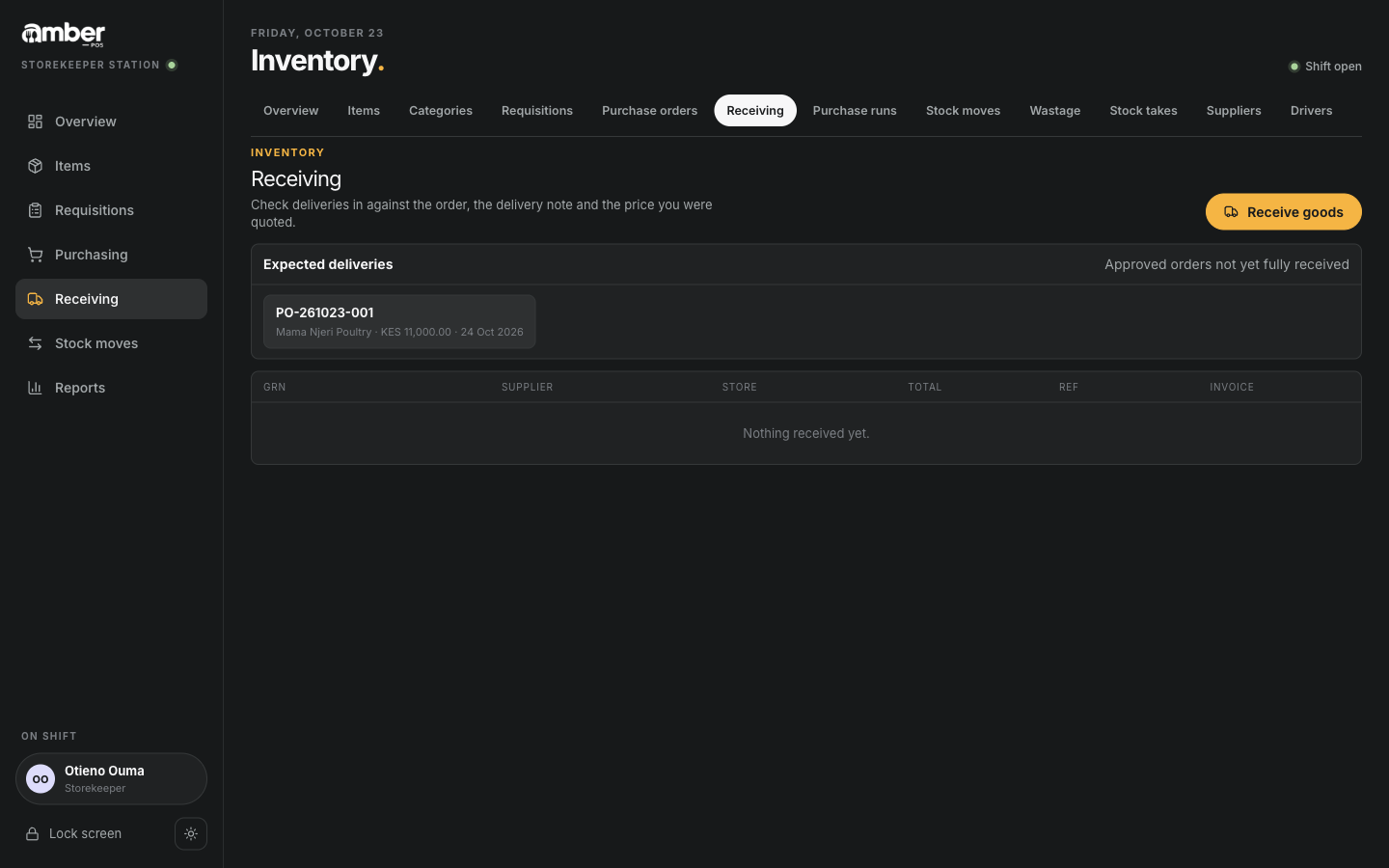
Task: Open Otieno Ouma's shift profile card
Action: (111, 779)
